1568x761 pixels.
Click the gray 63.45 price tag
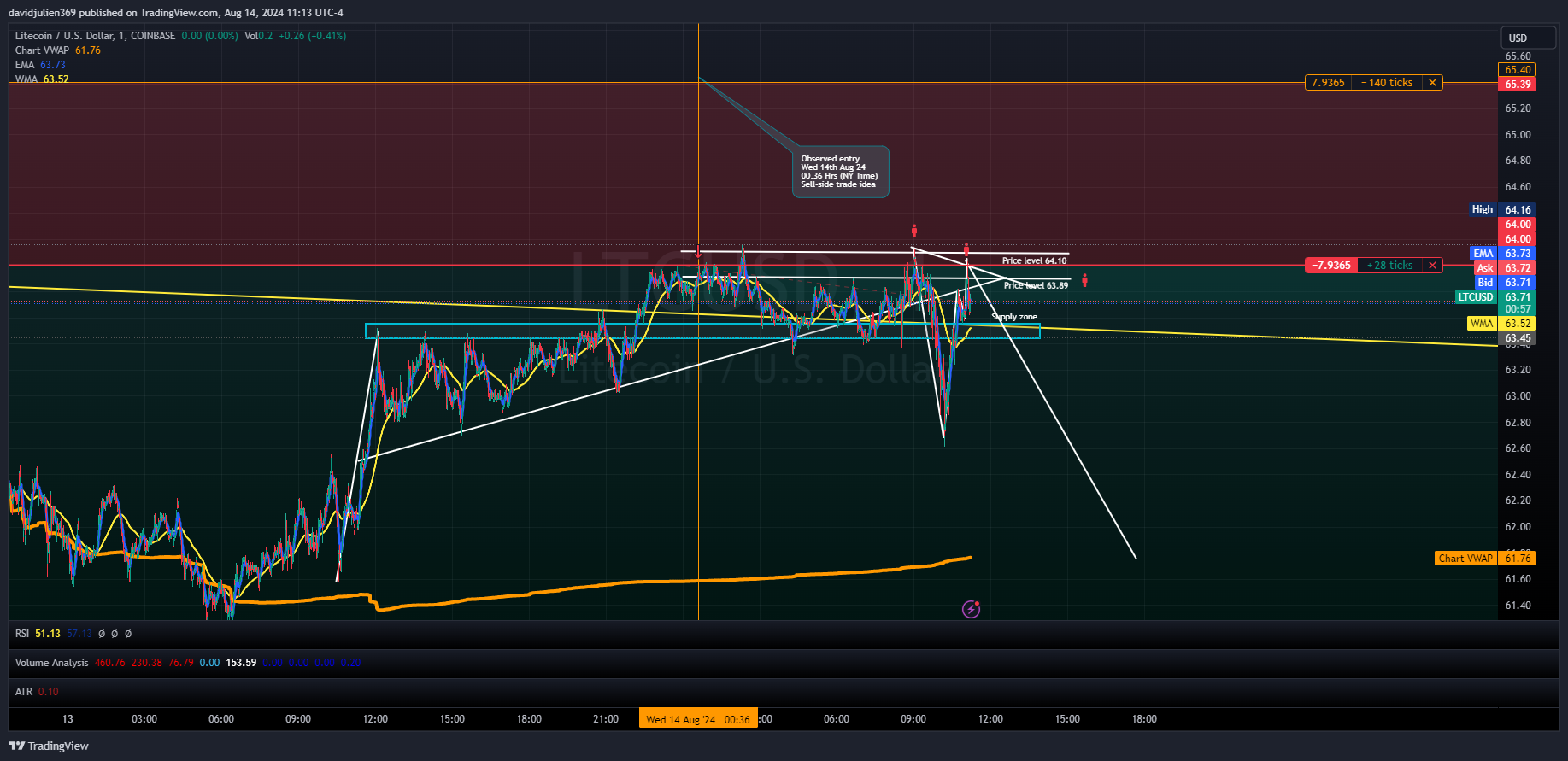click(1517, 338)
